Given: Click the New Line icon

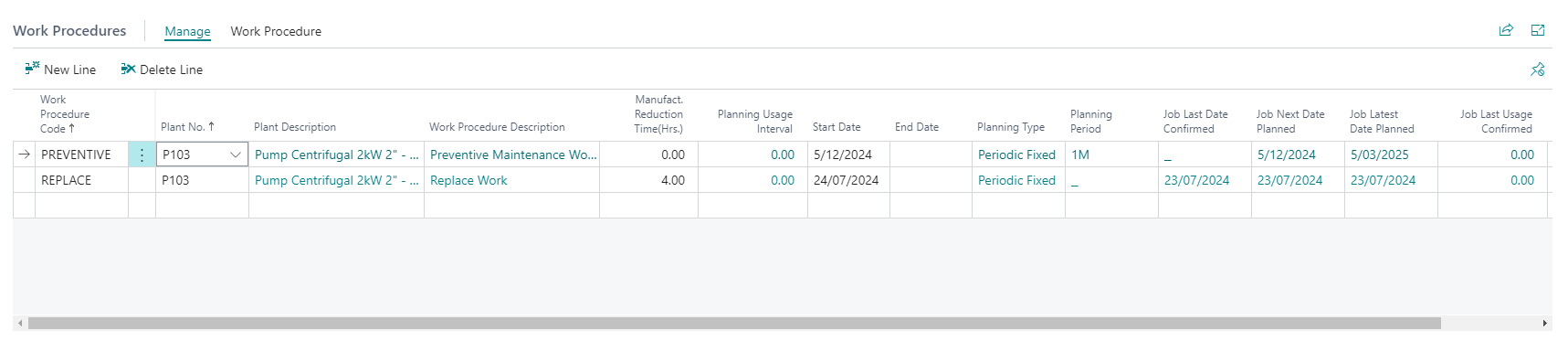Looking at the screenshot, I should click(33, 69).
